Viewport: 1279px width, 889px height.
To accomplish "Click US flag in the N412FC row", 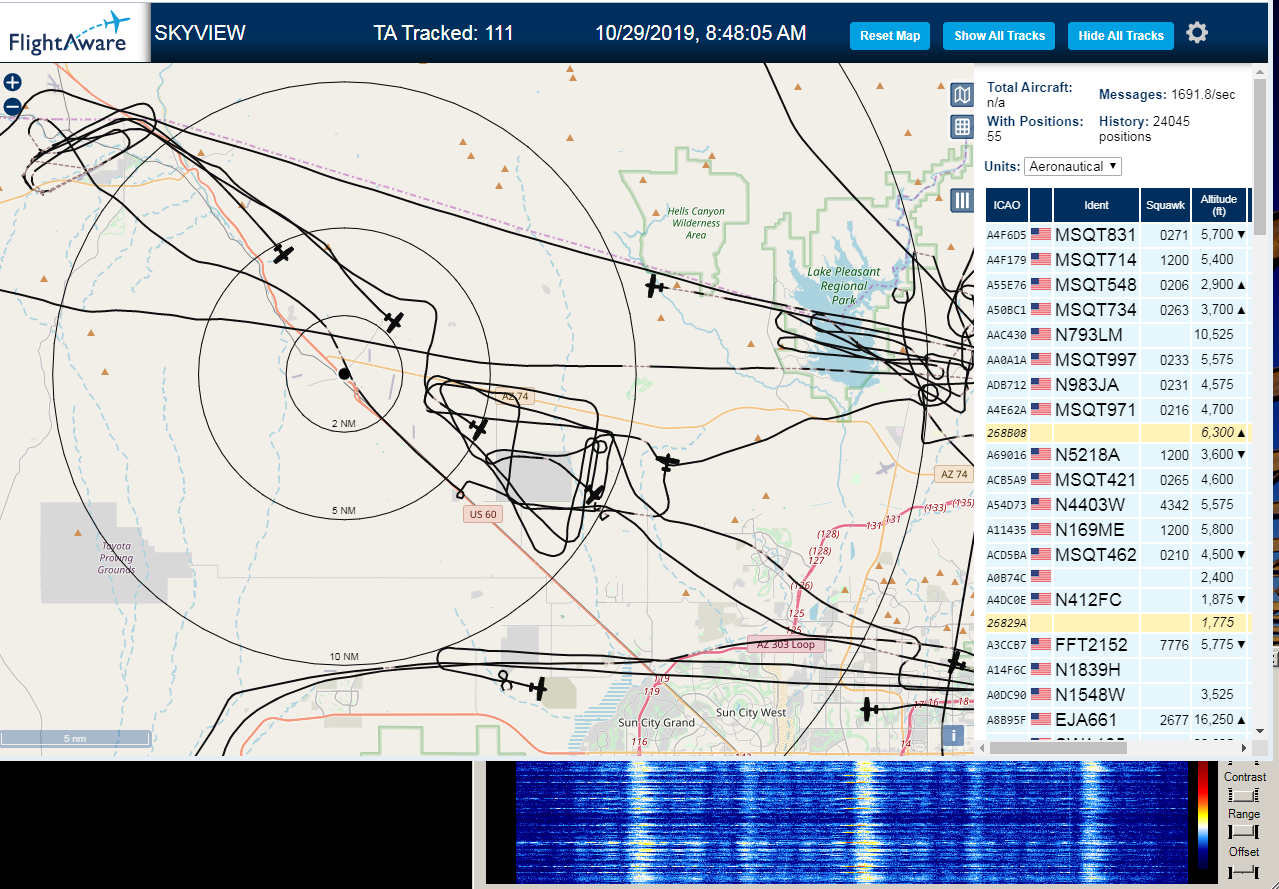I will [x=1041, y=600].
